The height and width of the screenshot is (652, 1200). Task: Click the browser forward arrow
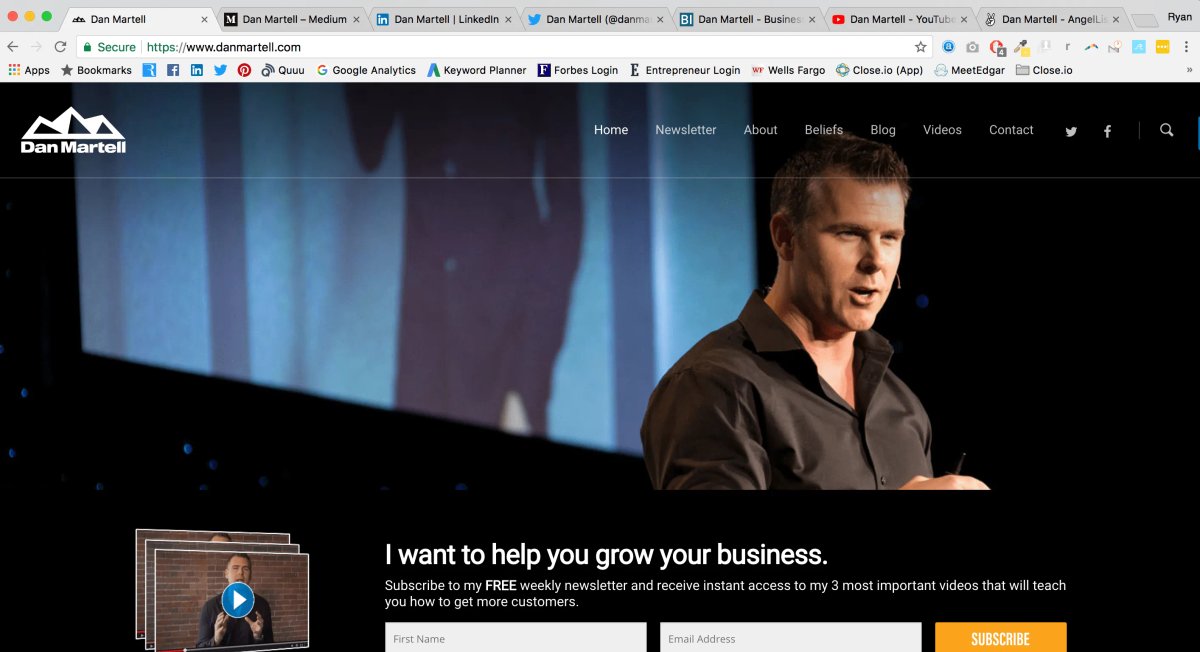pyautogui.click(x=37, y=47)
